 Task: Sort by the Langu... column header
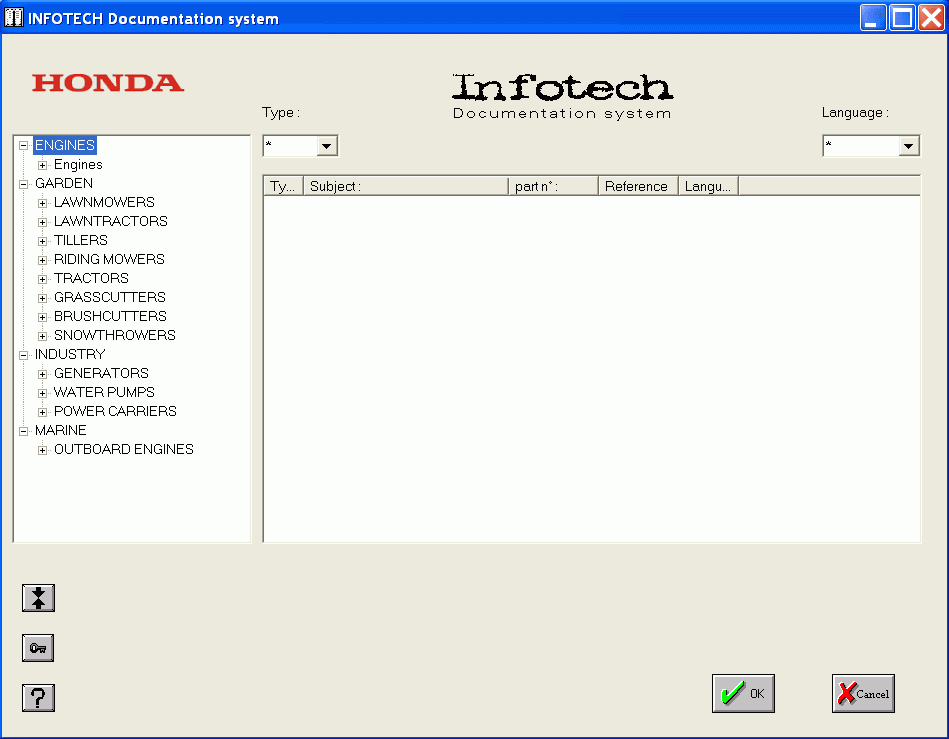click(708, 186)
